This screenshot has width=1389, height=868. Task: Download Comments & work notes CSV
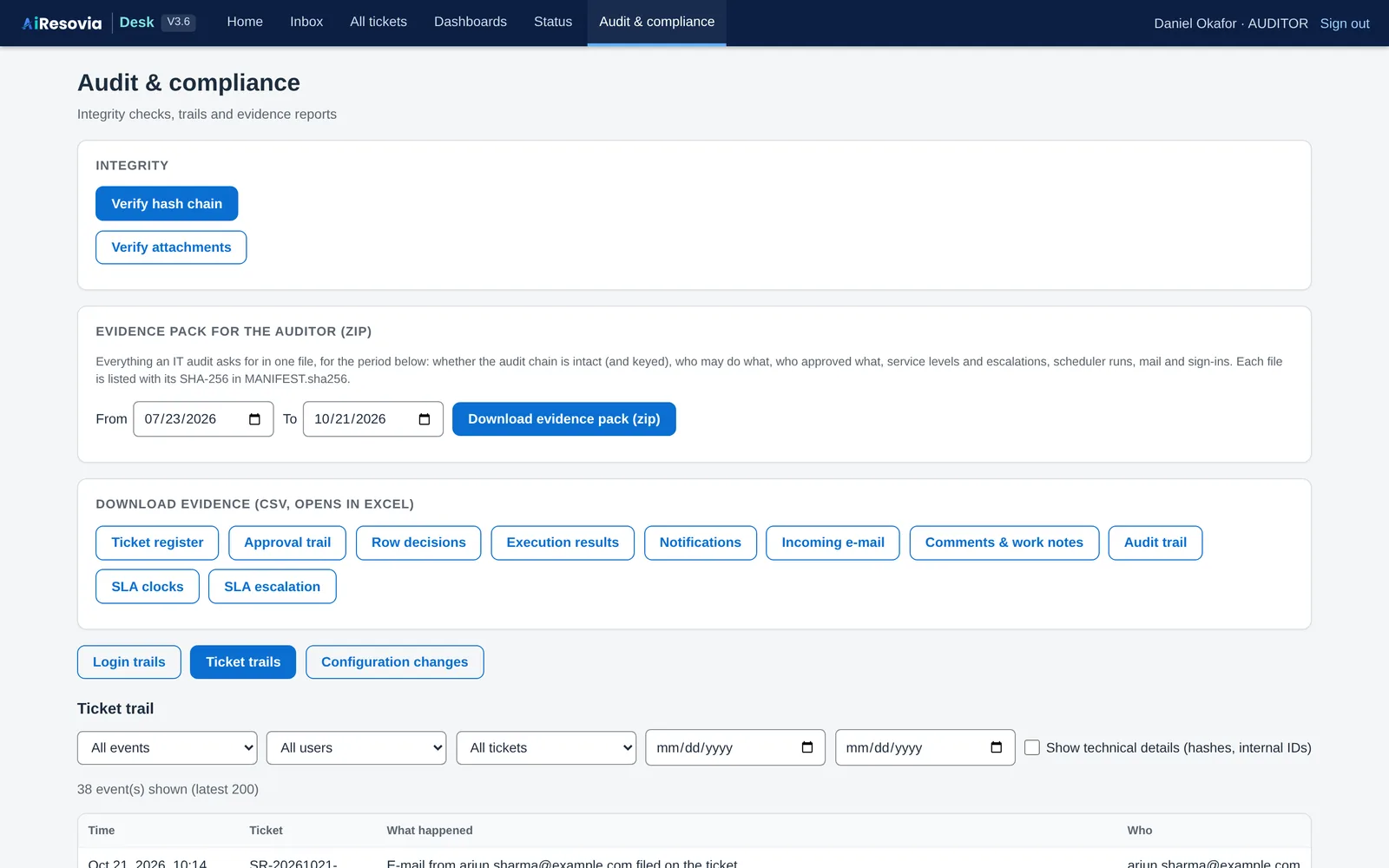tap(1004, 542)
